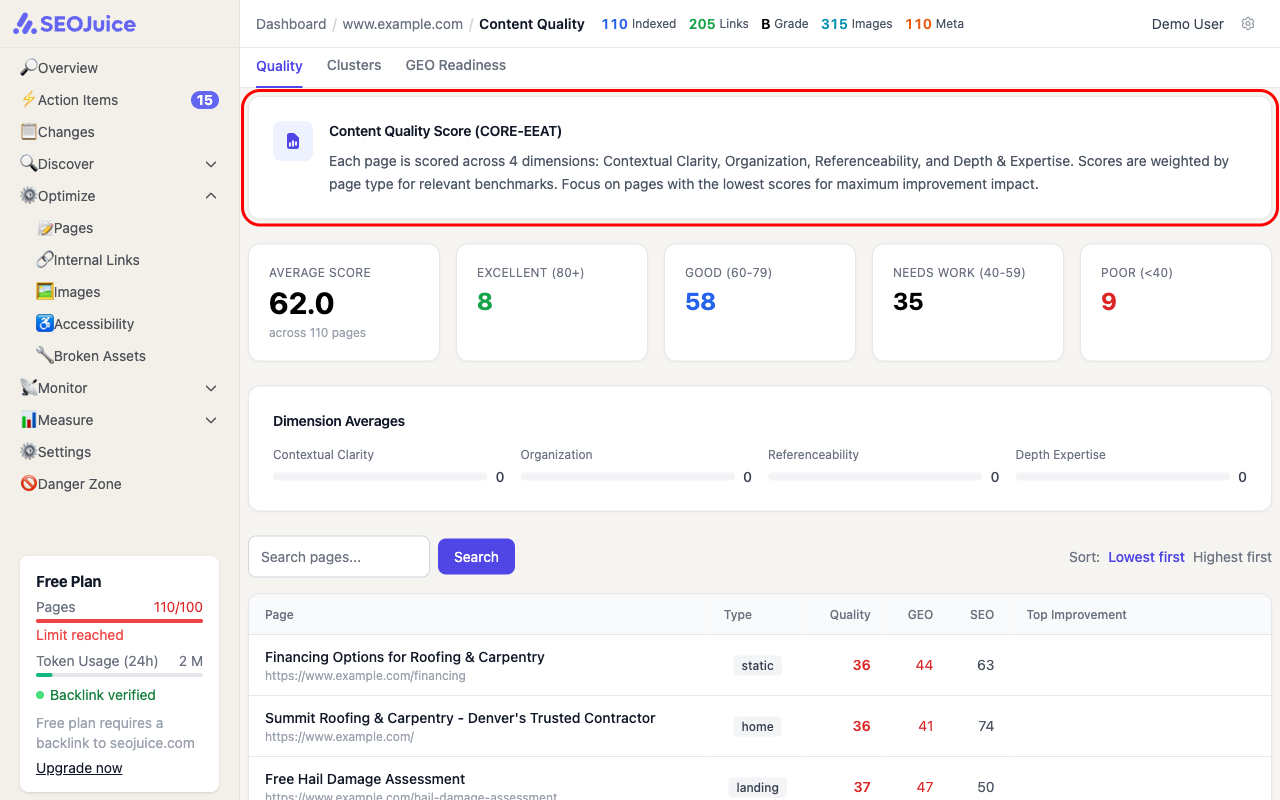This screenshot has height=800, width=1280.
Task: Click the Discover magnifier icon
Action: (29, 164)
